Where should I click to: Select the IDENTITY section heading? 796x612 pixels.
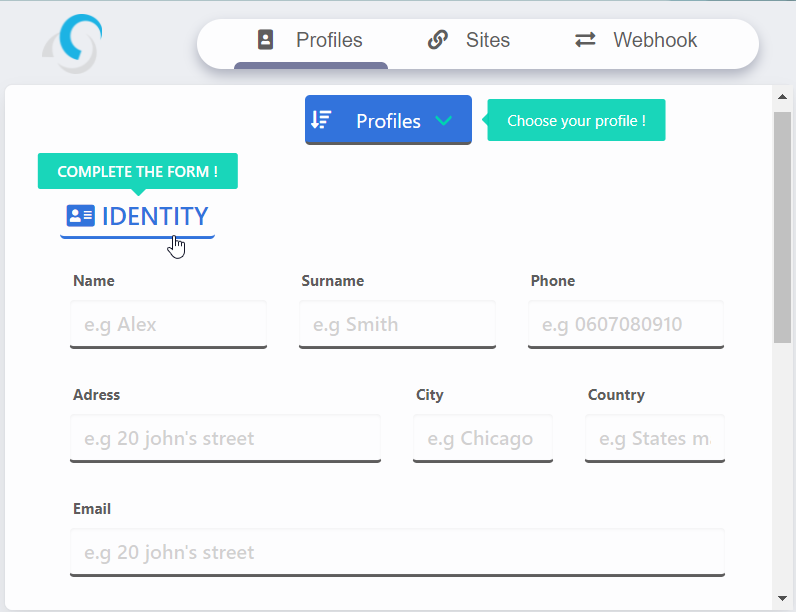[x=155, y=216]
